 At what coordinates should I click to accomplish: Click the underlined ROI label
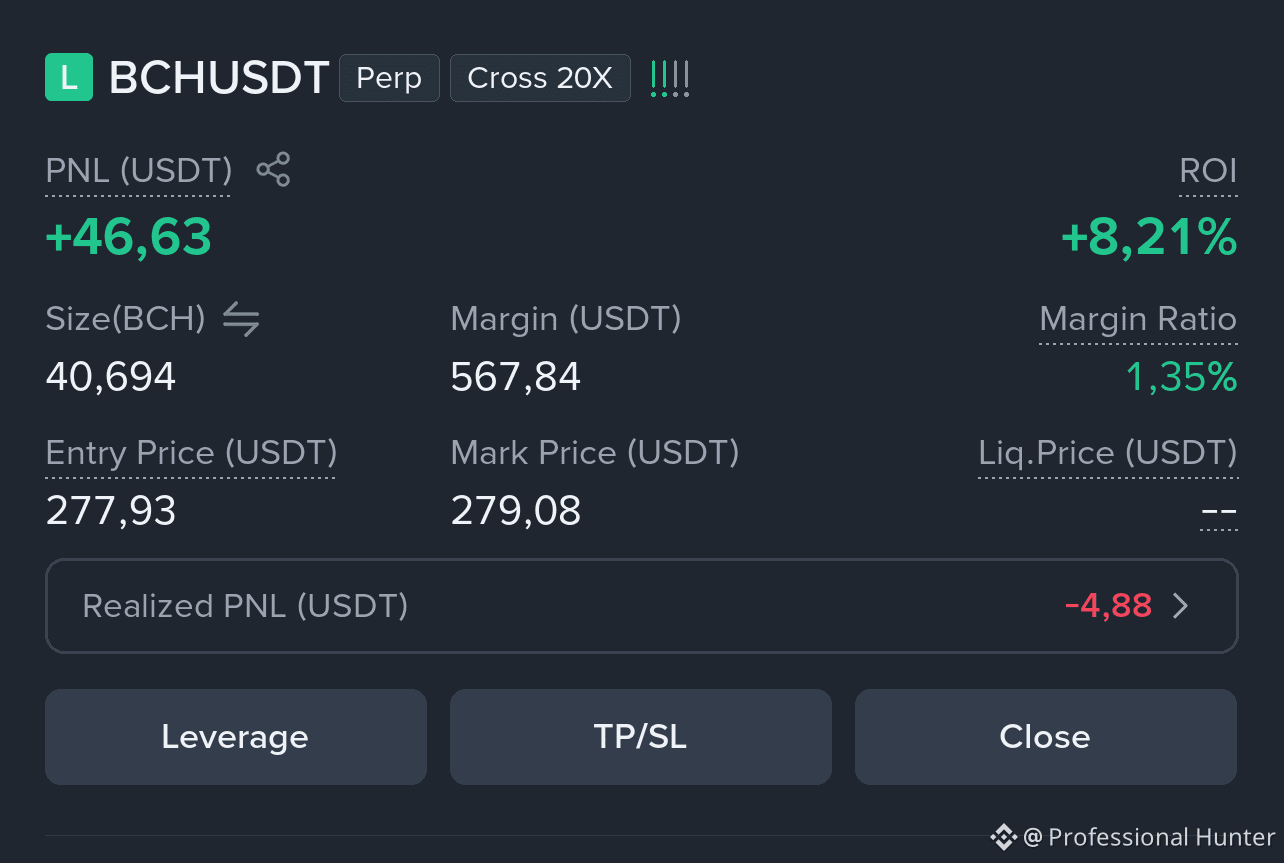[1208, 171]
